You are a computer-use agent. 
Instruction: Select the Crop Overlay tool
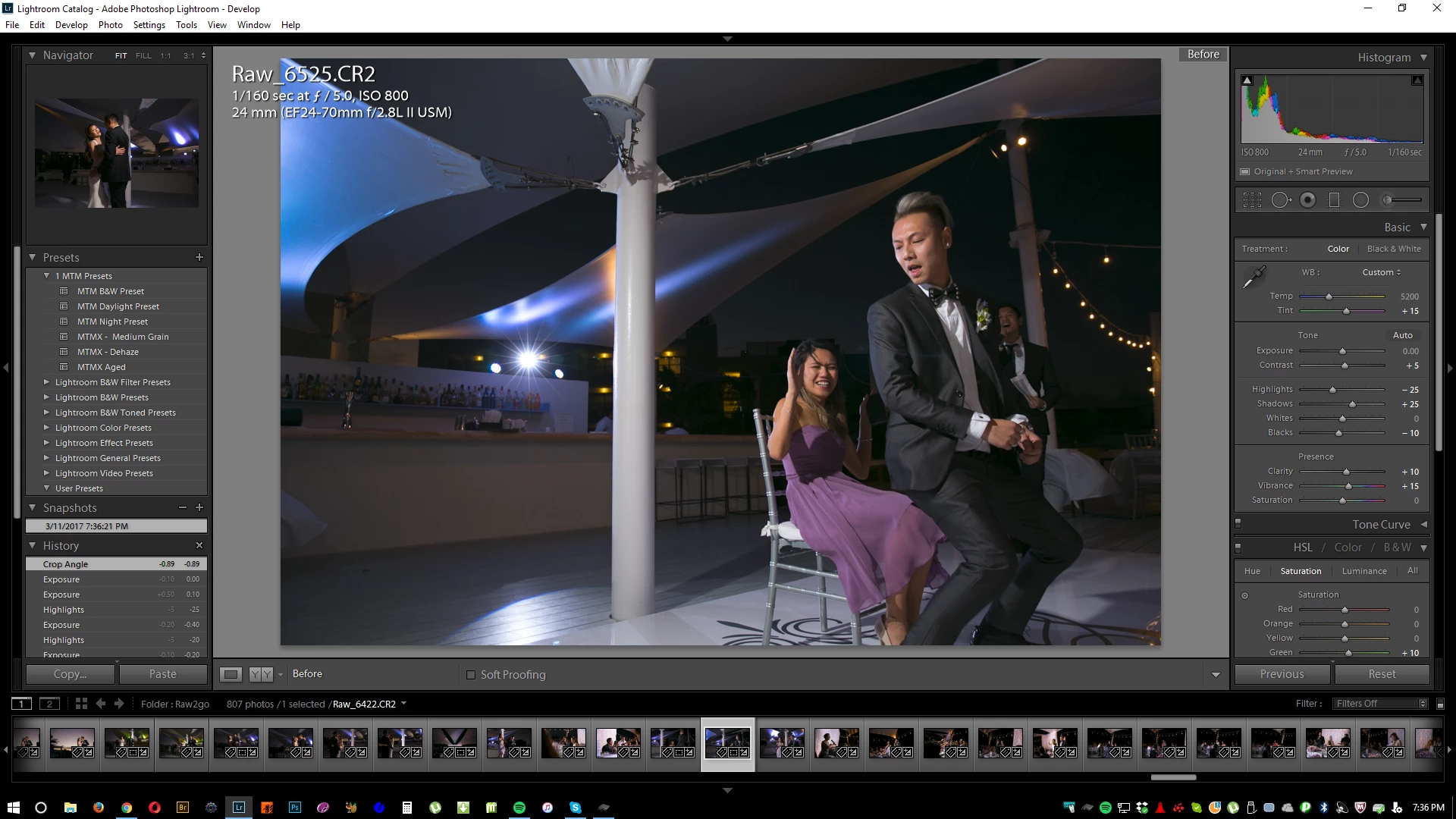pyautogui.click(x=1252, y=200)
